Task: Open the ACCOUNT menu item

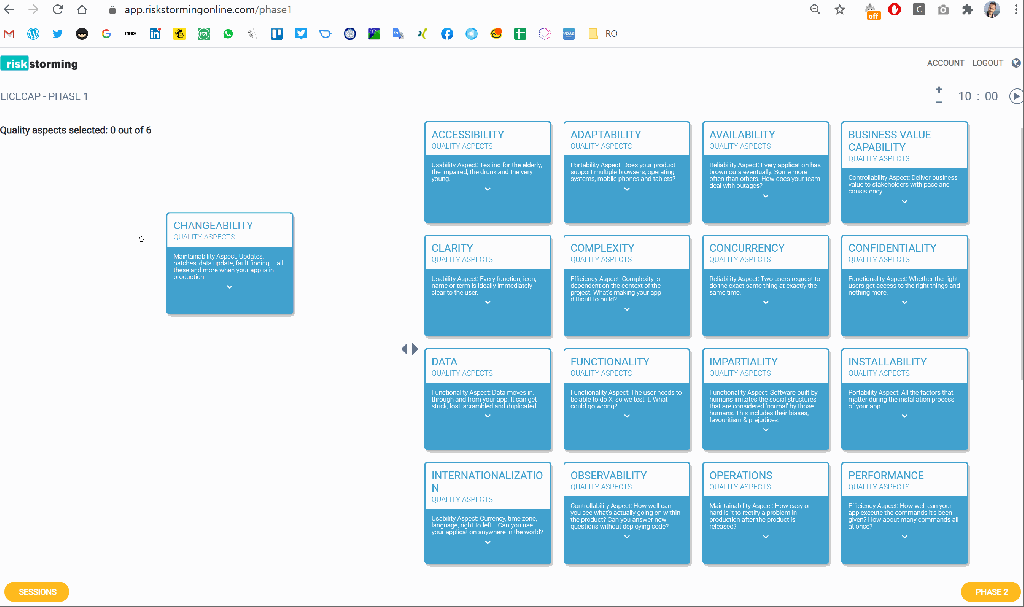Action: pos(945,63)
